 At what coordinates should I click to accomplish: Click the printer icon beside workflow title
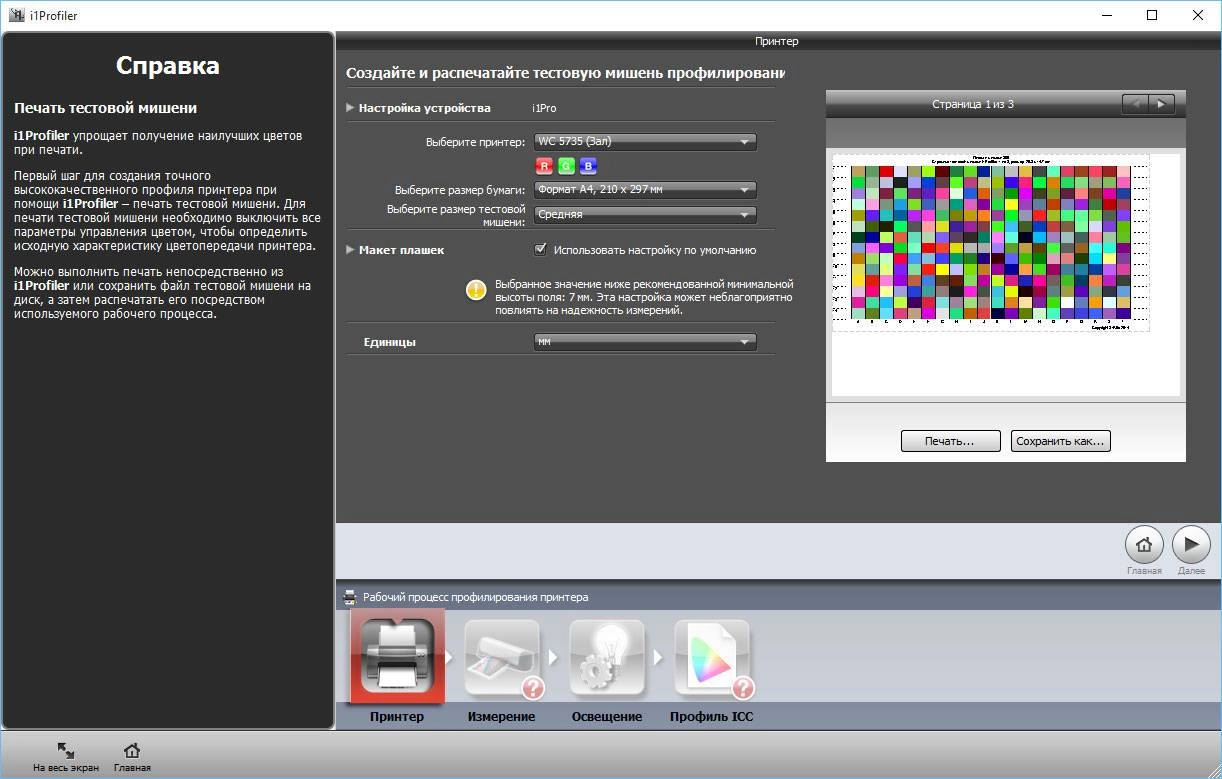[x=349, y=597]
